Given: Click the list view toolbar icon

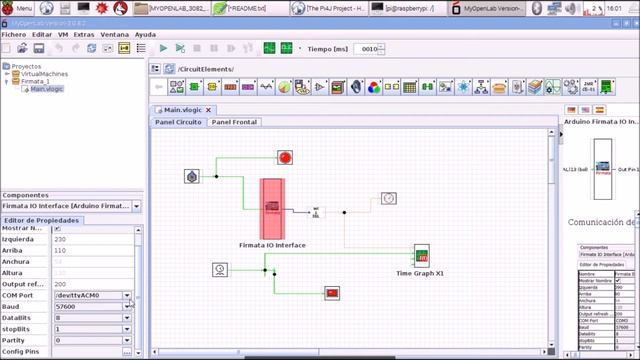Looking at the screenshot, I should coord(141,49).
